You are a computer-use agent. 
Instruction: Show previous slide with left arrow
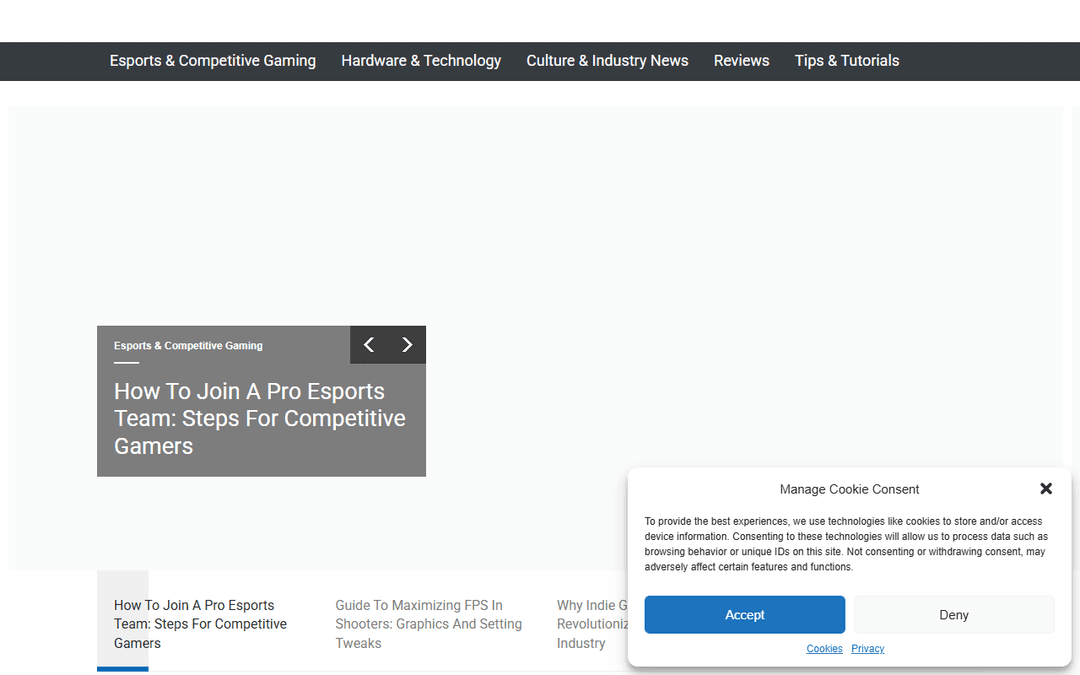[369, 344]
